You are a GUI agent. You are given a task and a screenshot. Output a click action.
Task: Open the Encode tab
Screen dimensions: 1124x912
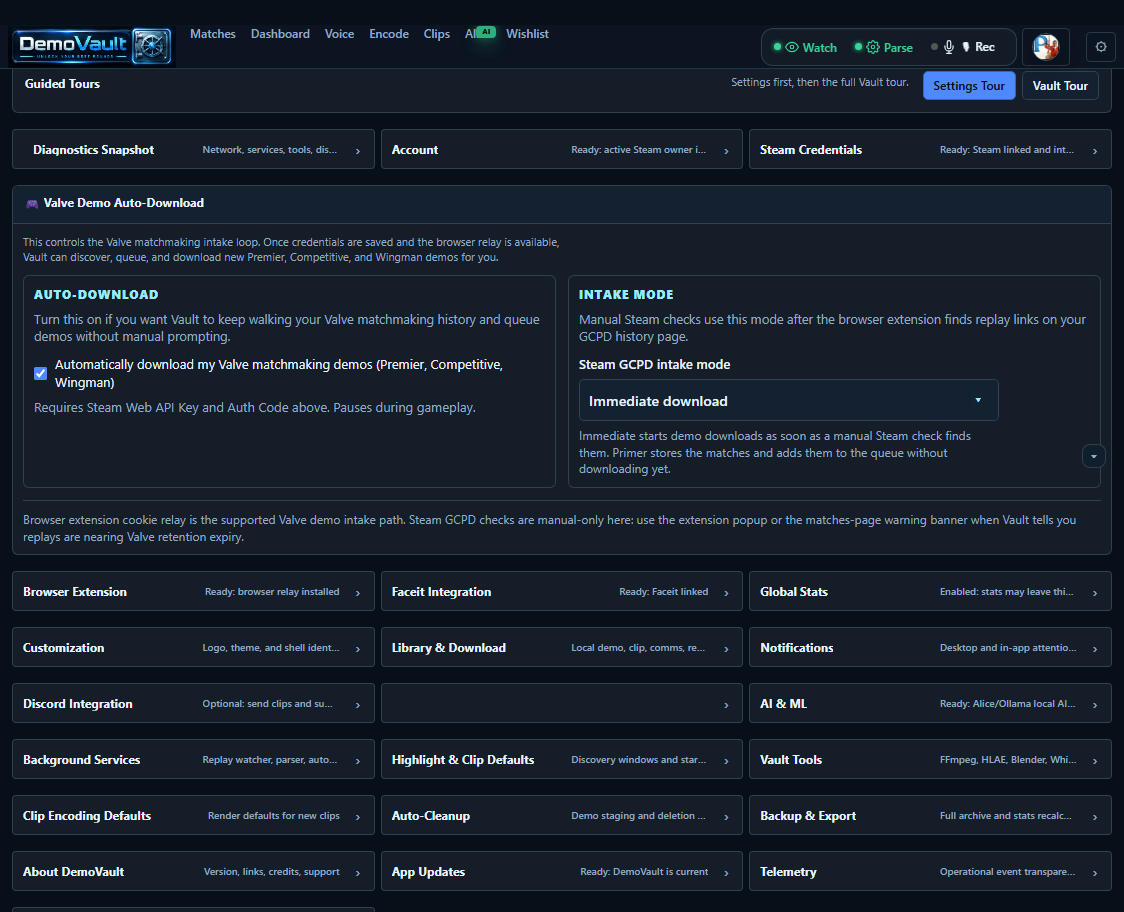[389, 34]
